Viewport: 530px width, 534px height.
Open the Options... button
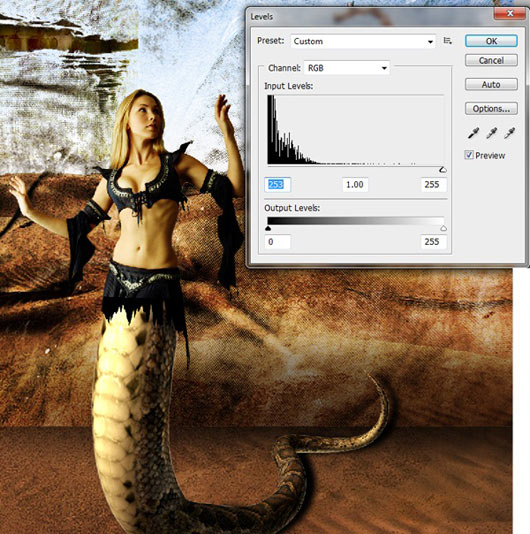click(x=491, y=108)
